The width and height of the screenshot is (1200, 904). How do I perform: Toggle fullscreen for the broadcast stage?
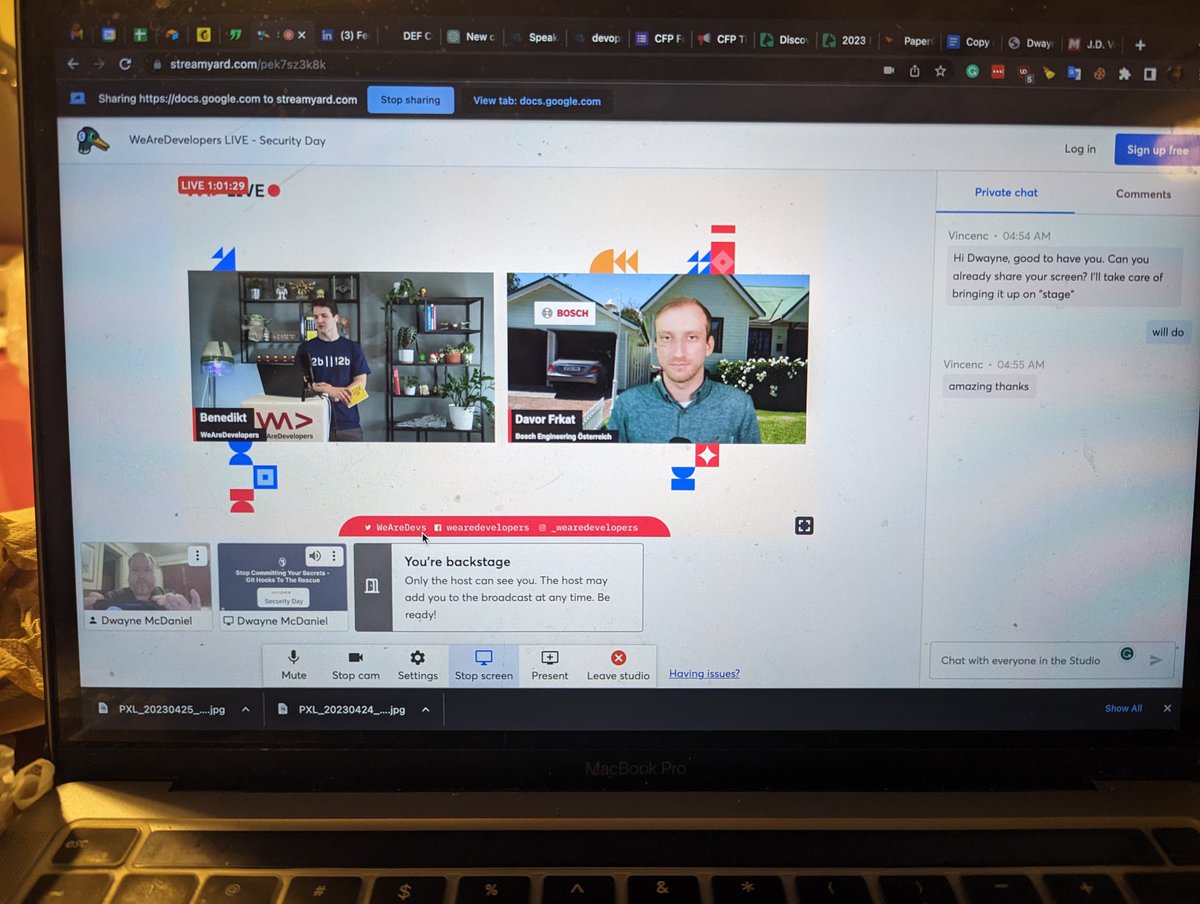[804, 526]
